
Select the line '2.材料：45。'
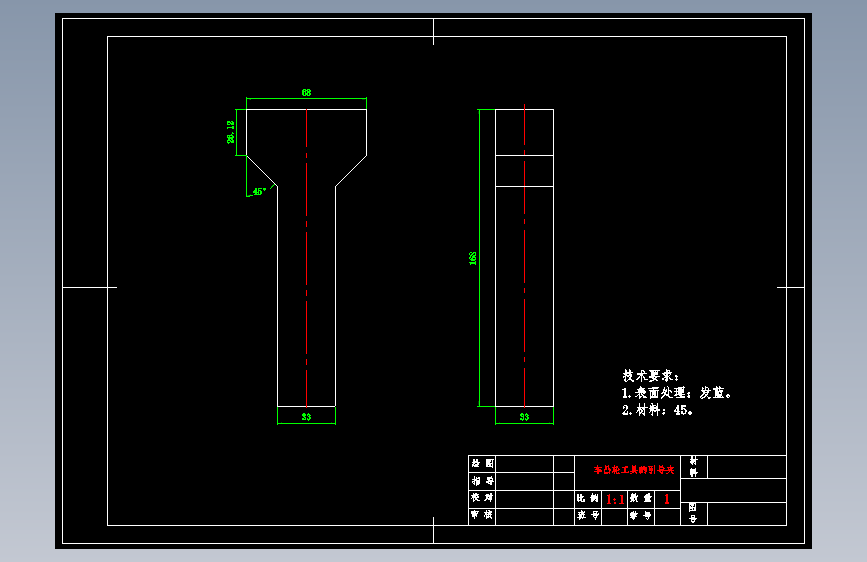pos(657,410)
